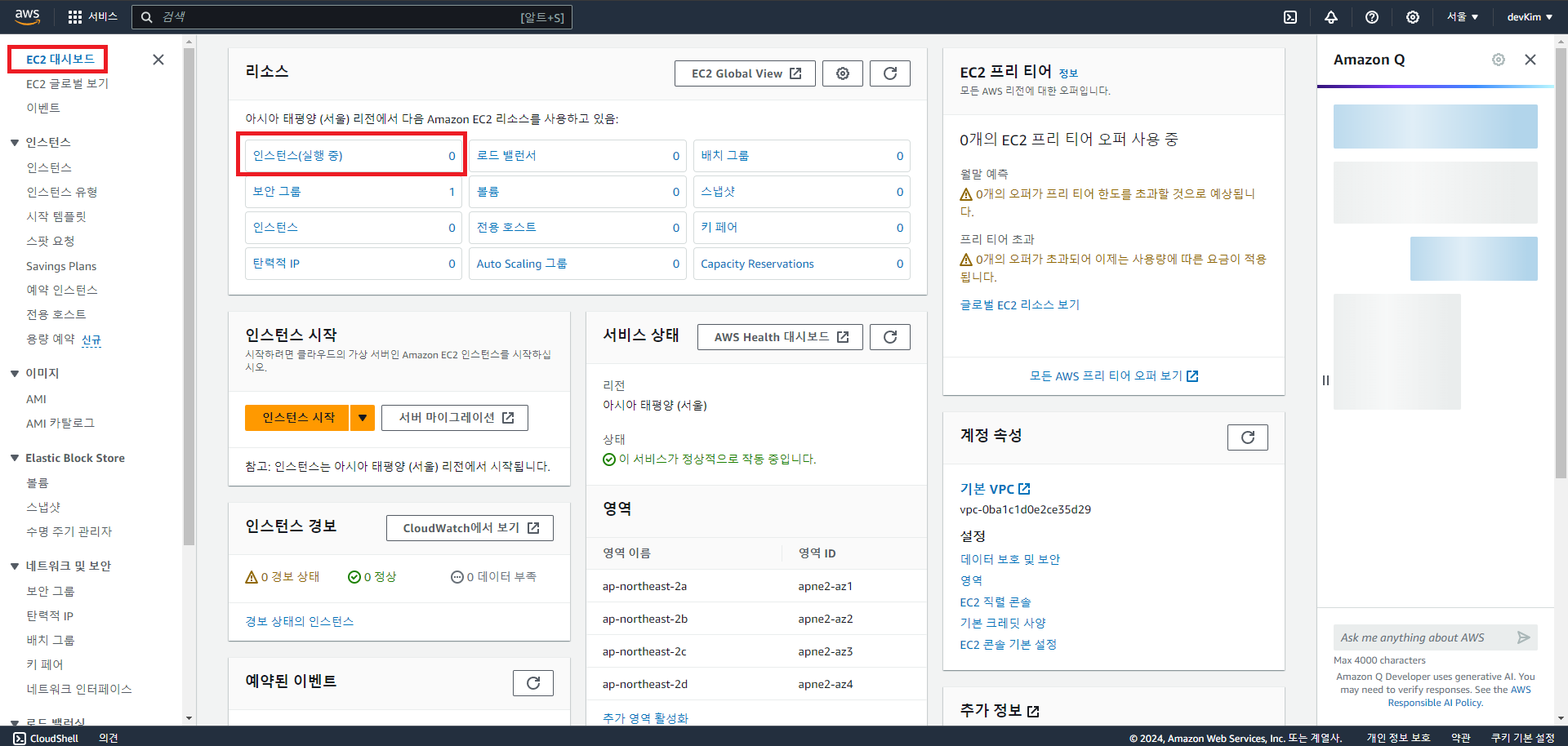Click the Amazon Q panel resize handle
The width and height of the screenshot is (1568, 746).
[1325, 380]
